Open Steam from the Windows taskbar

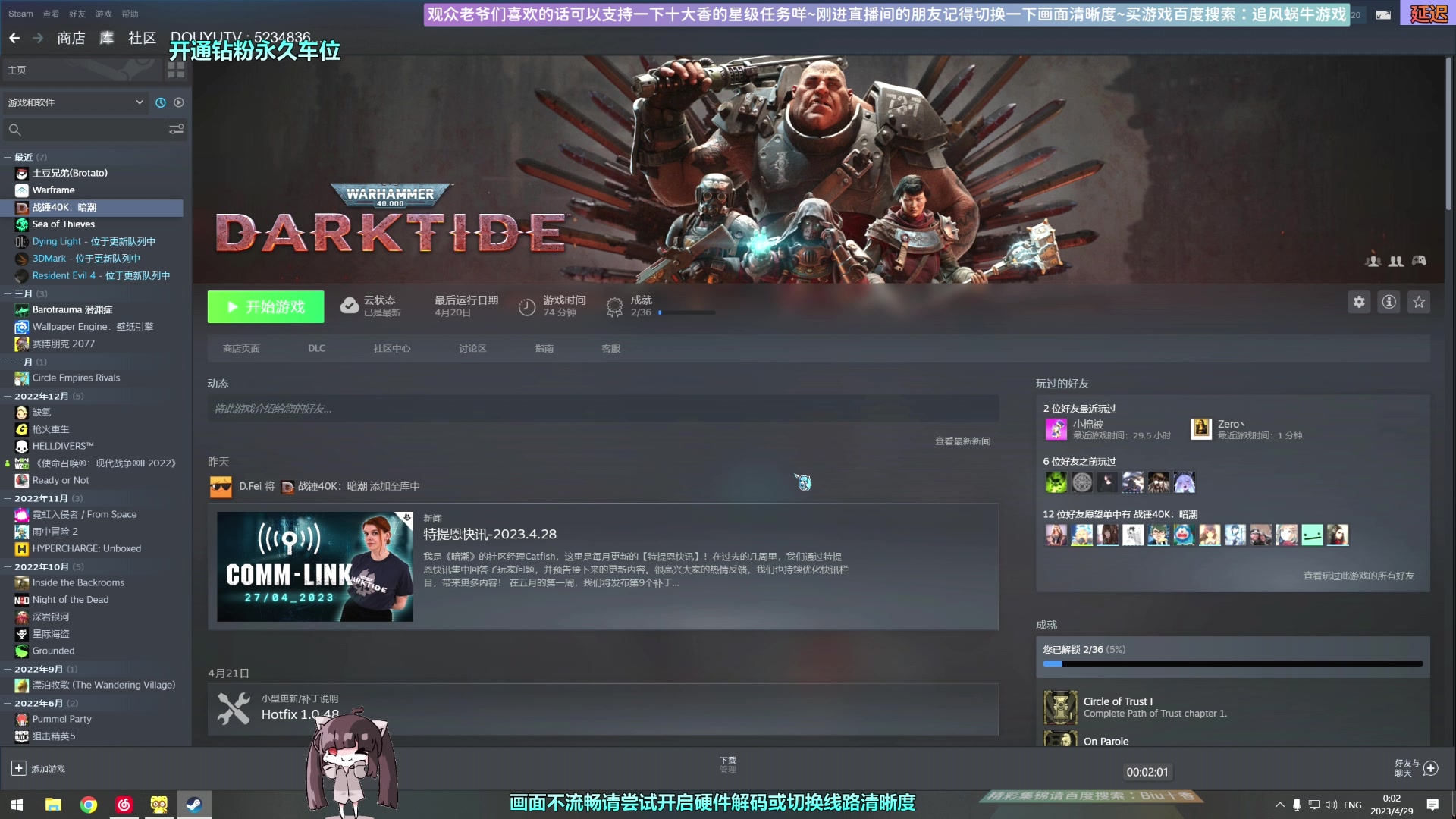coord(195,805)
